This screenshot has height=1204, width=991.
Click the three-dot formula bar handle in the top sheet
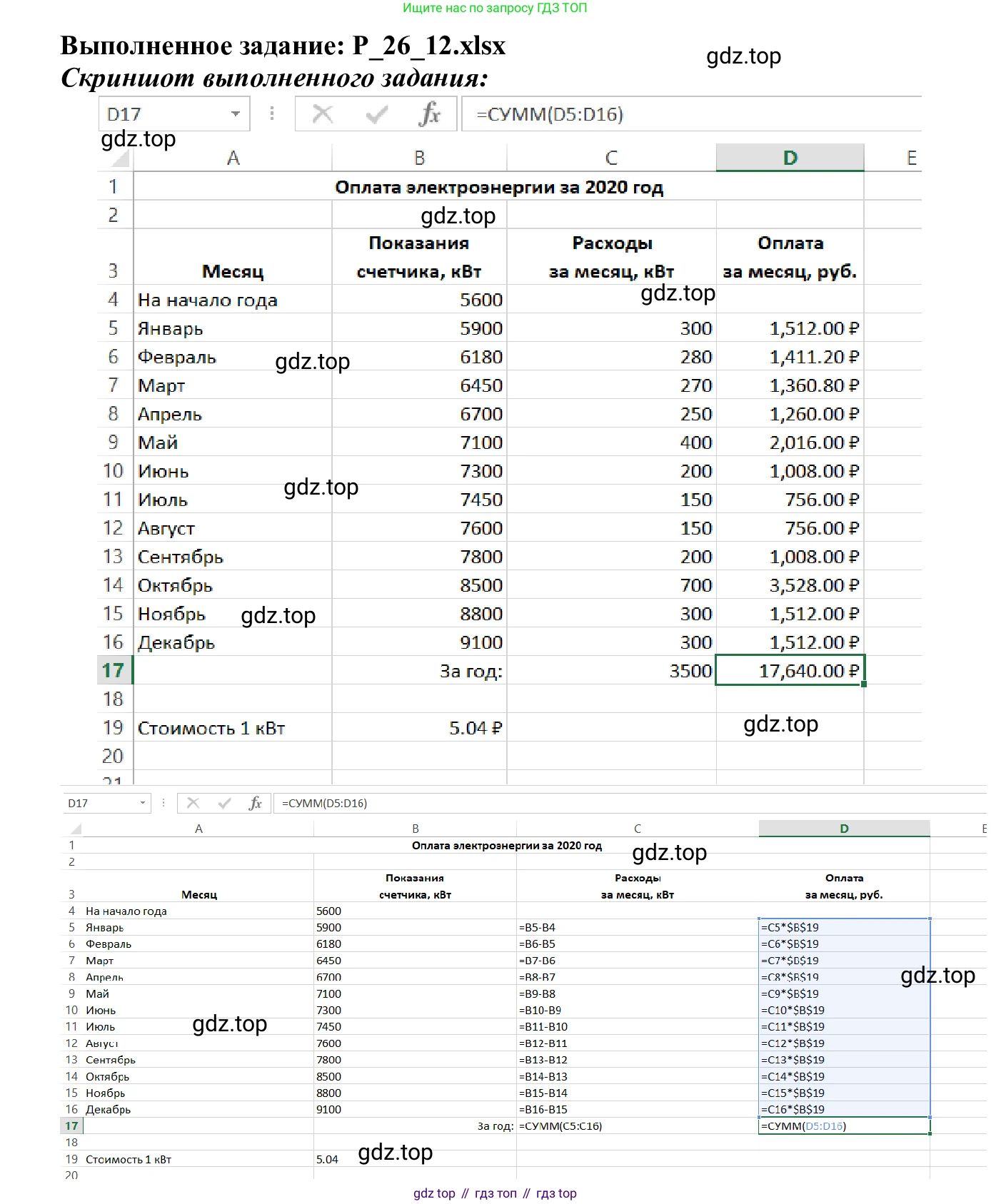tap(272, 113)
